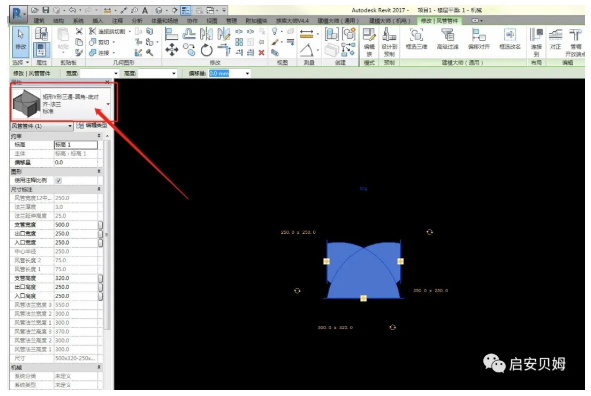The width and height of the screenshot is (591, 396).
Task: Click the red X Delete tool
Action: [x=261, y=53]
